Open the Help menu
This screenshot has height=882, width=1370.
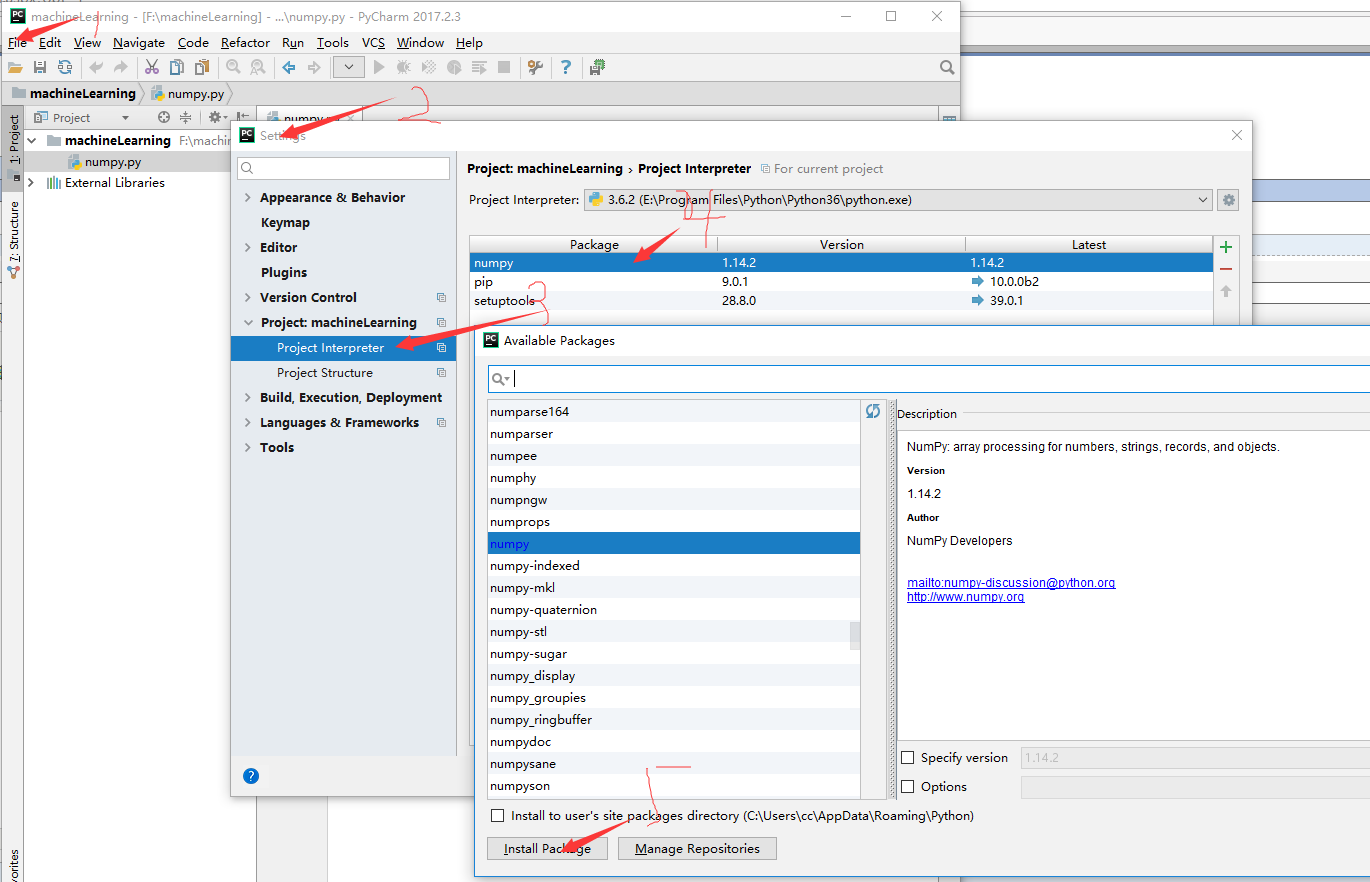pyautogui.click(x=469, y=43)
